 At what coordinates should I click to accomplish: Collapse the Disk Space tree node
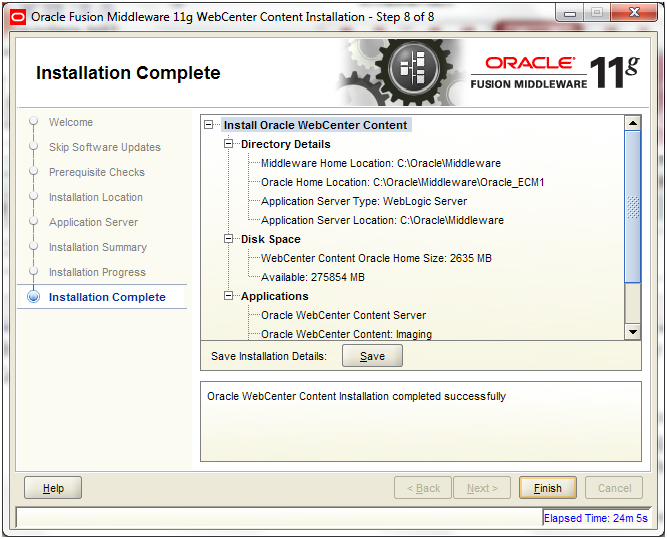(x=229, y=239)
